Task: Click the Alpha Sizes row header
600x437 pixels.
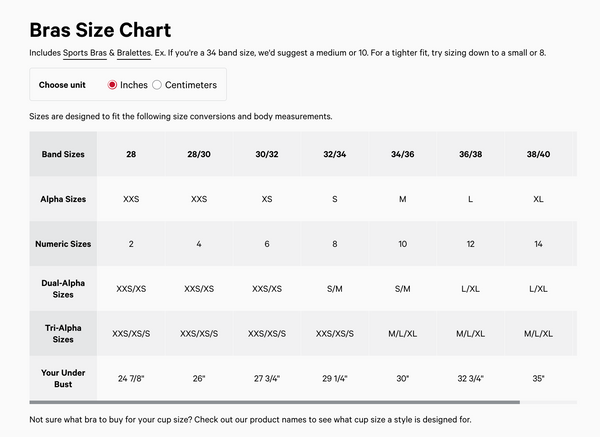Action: coord(63,199)
